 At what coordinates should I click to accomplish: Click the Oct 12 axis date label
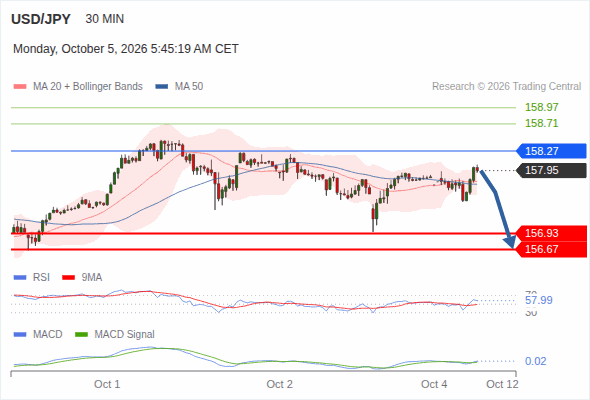502,384
